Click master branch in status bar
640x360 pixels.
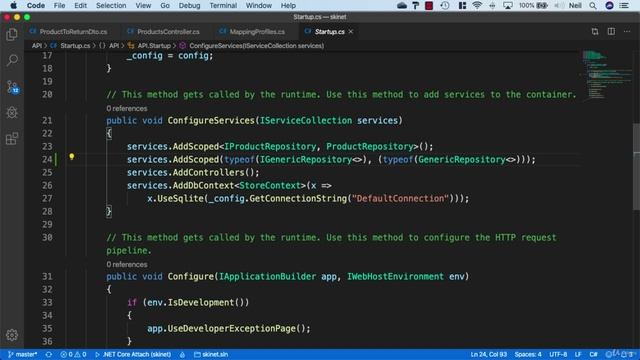22,354
